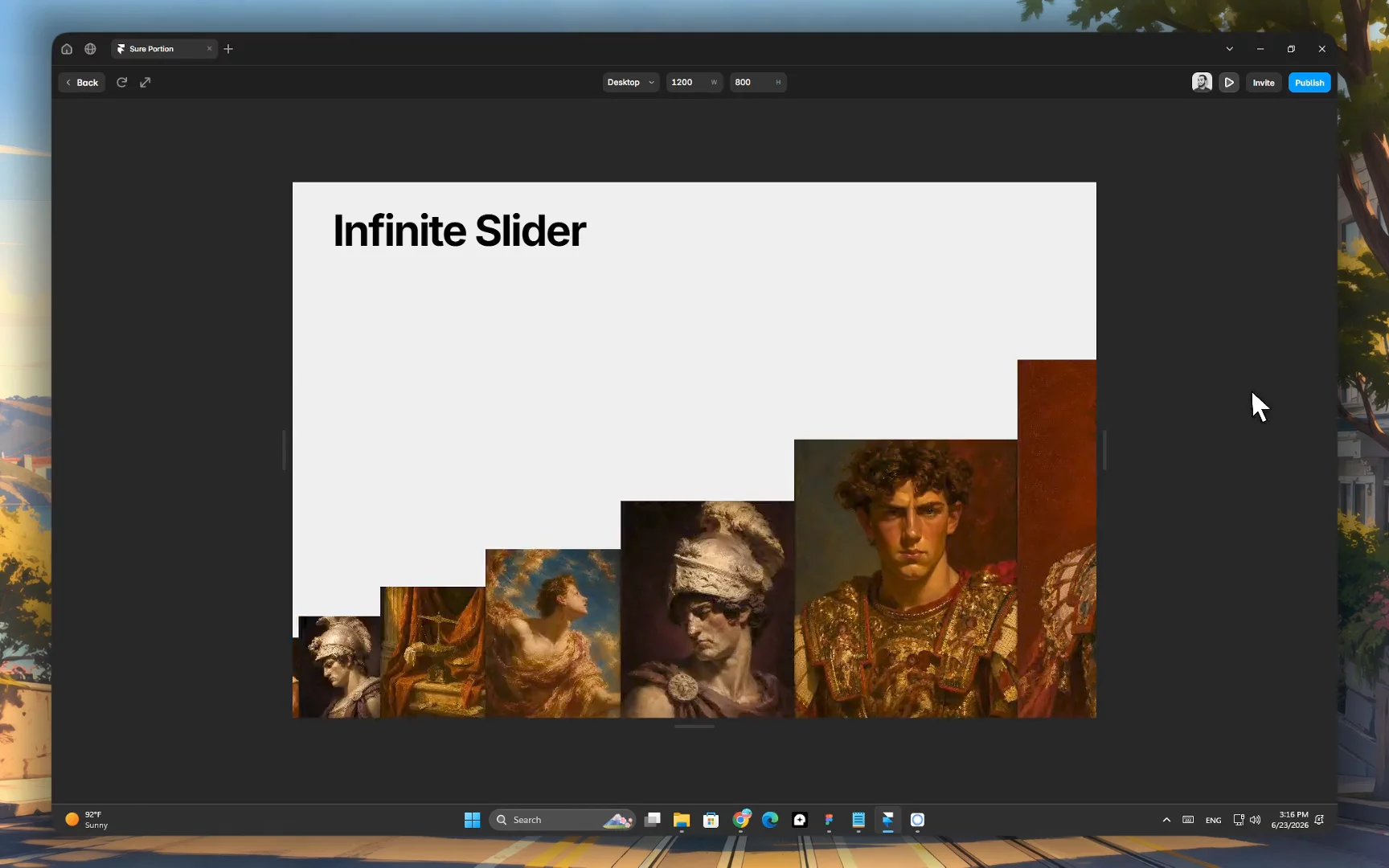Viewport: 1389px width, 868px height.
Task: Click the blue Publish button
Action: click(1309, 83)
